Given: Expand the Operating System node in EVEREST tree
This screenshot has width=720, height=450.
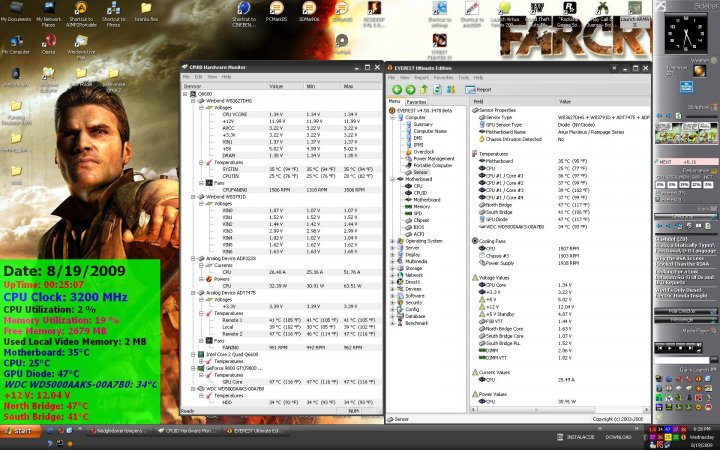Looking at the screenshot, I should (x=393, y=241).
